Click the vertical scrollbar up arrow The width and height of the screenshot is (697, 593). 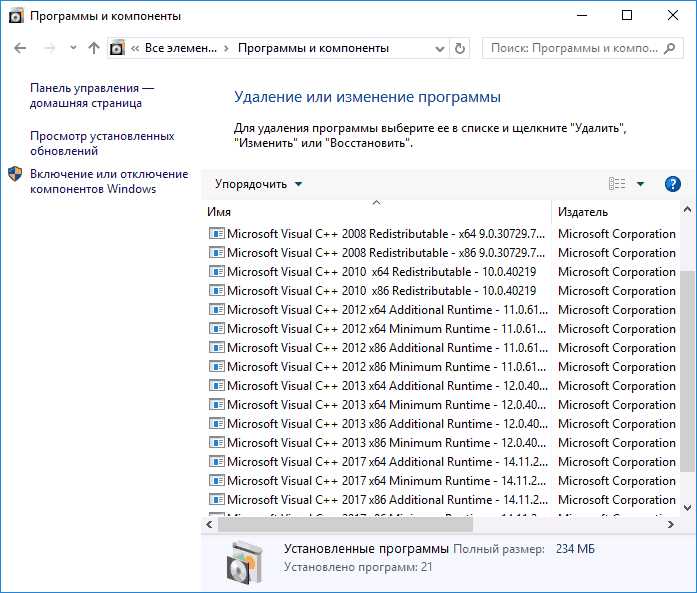(687, 209)
